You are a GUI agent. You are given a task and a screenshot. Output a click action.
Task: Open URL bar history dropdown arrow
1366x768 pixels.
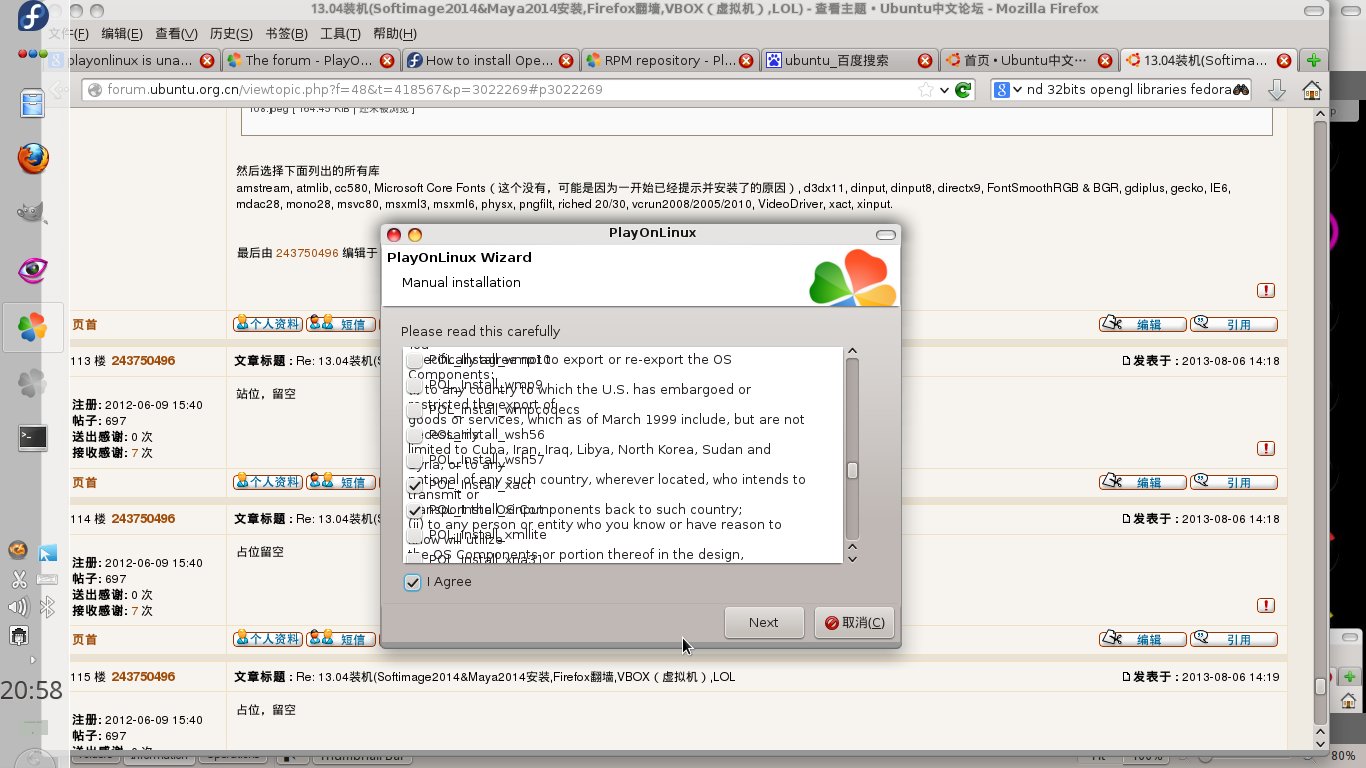click(945, 90)
